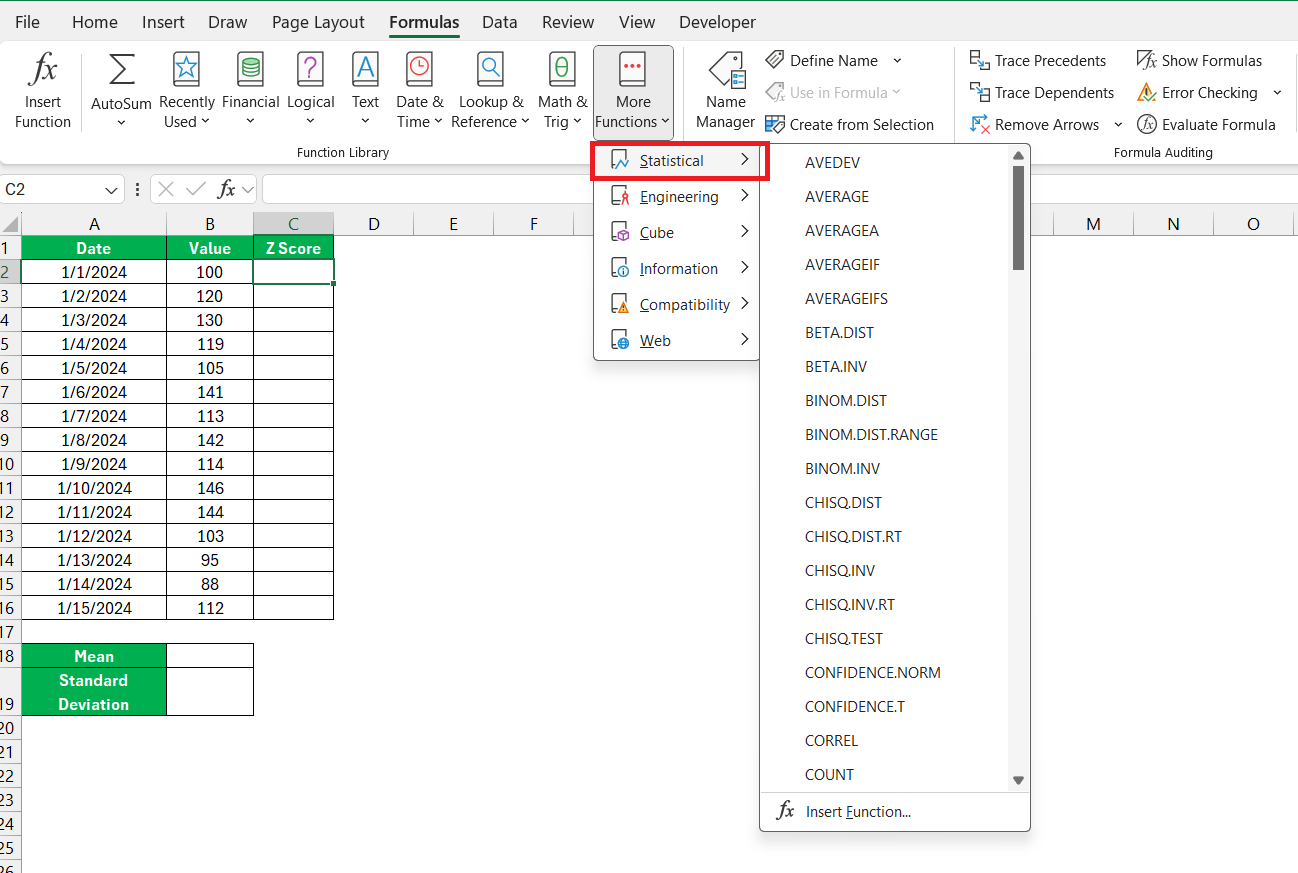Click the cell with value 146

pos(210,488)
